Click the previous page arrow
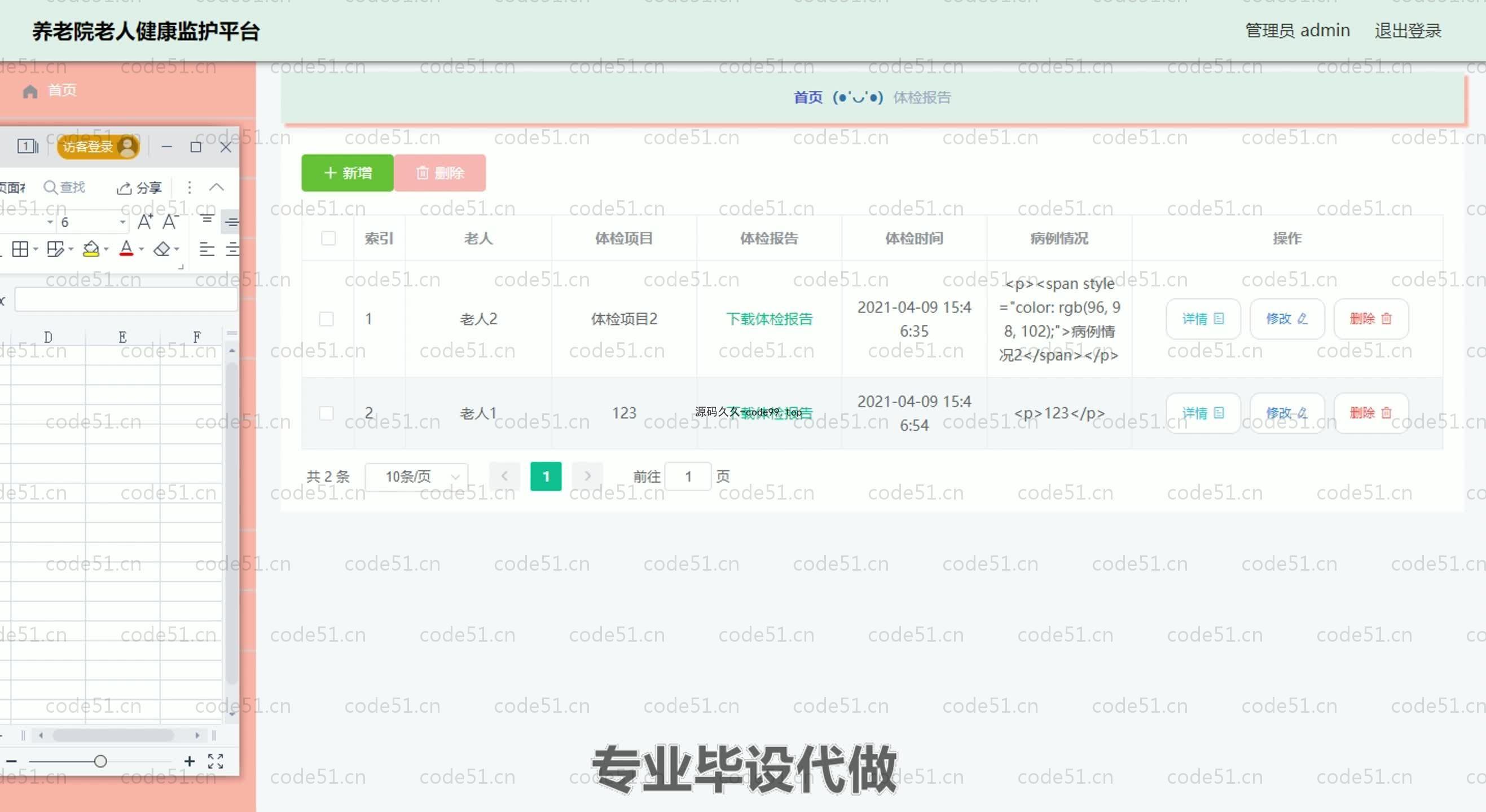Screen dimensions: 1486x812 click(x=504, y=476)
